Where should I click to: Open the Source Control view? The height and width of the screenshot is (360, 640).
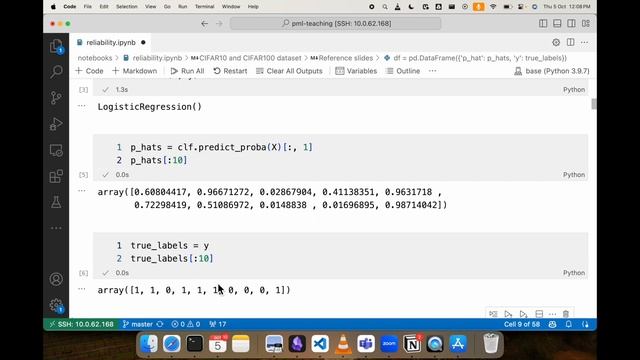pyautogui.click(x=56, y=98)
